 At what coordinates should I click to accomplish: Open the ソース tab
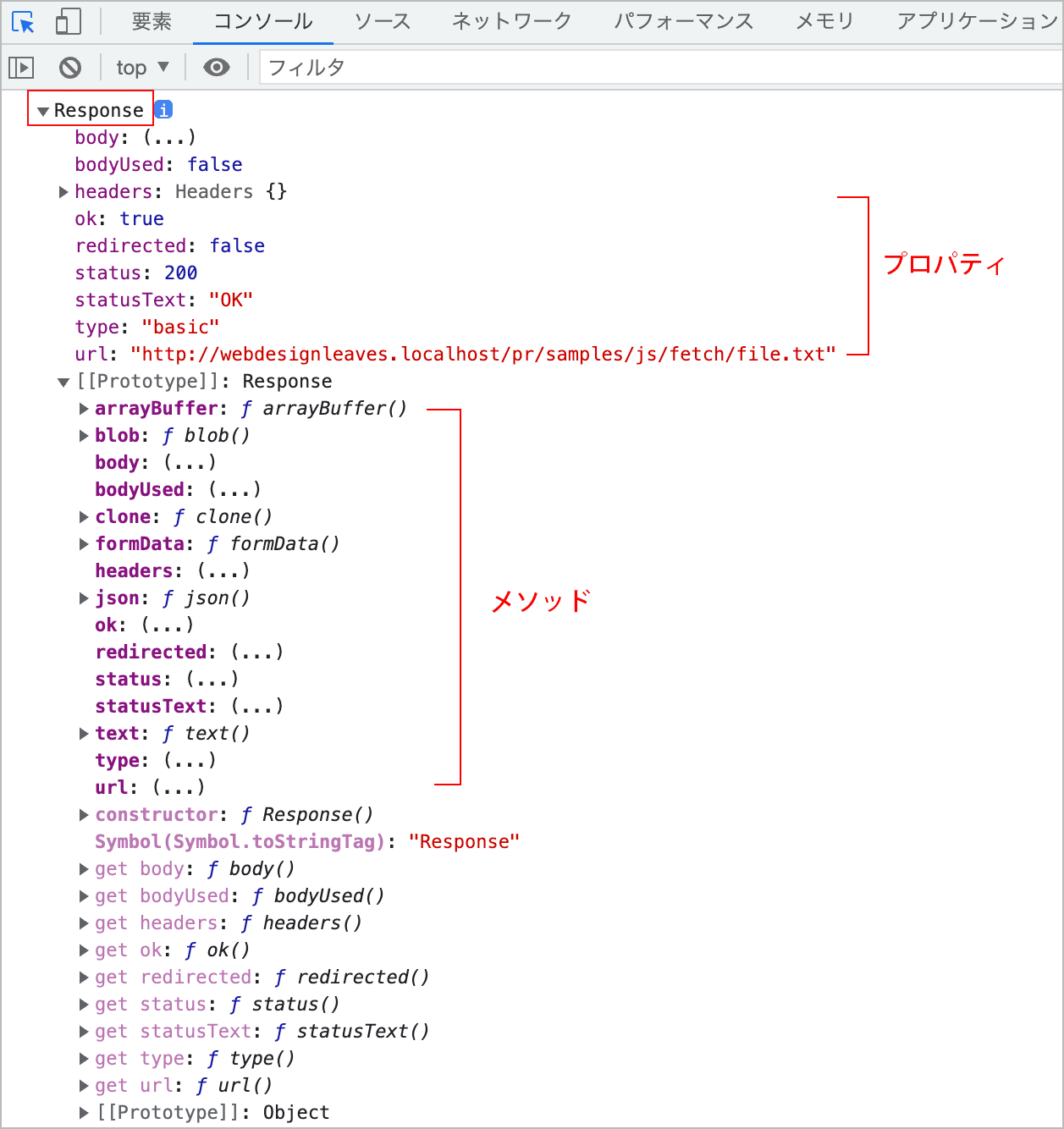382,22
